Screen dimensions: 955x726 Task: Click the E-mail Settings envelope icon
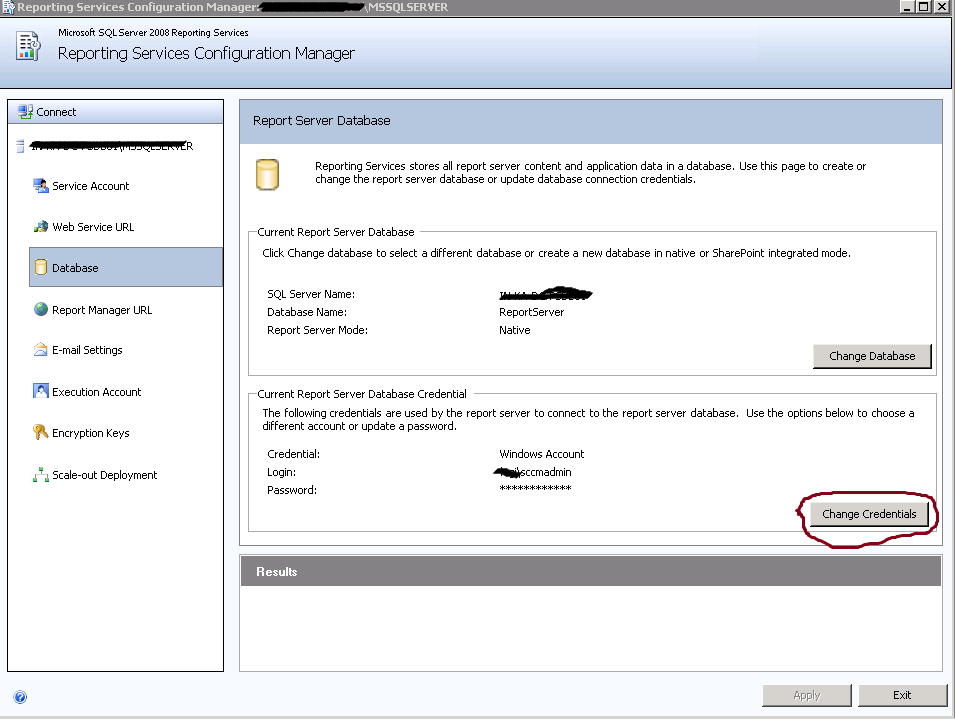point(41,350)
